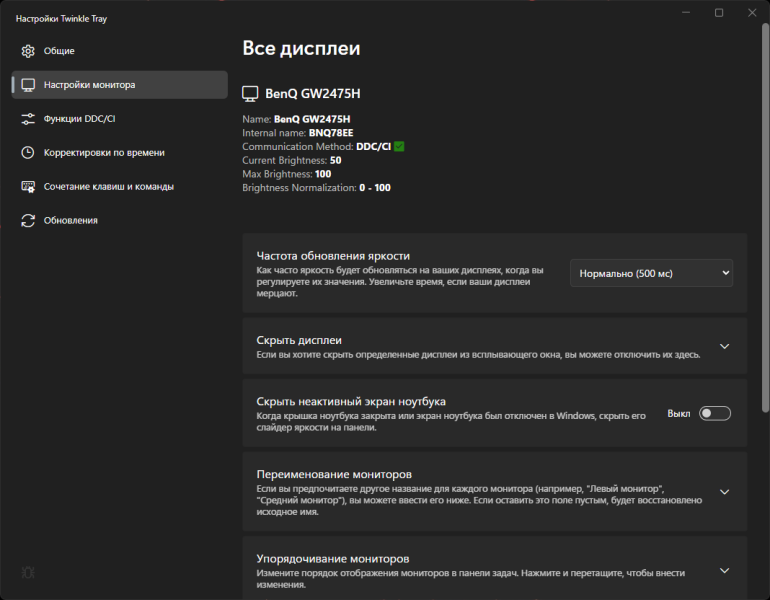This screenshot has height=600, width=770.
Task: Click the clock icon for Корректировки по времени
Action: point(28,153)
